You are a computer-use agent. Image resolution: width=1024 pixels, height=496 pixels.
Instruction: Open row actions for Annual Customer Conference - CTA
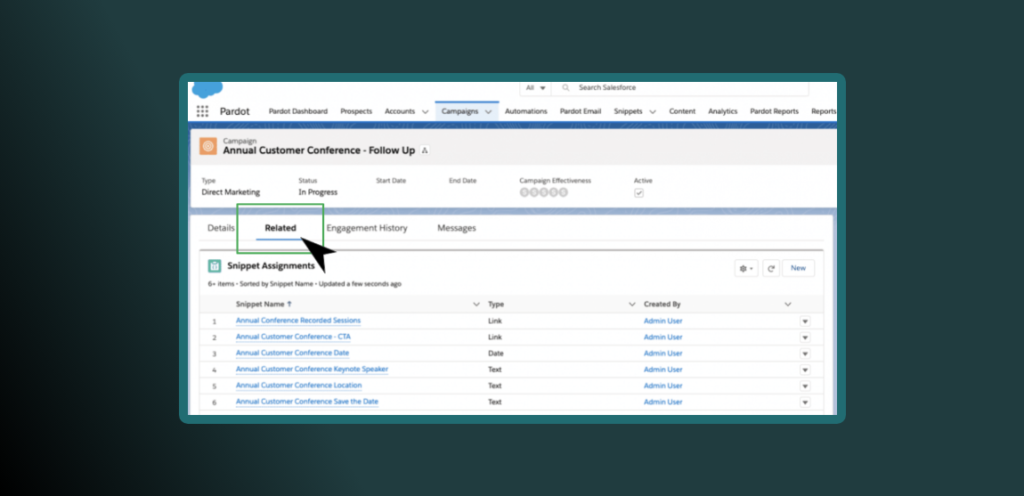click(805, 337)
